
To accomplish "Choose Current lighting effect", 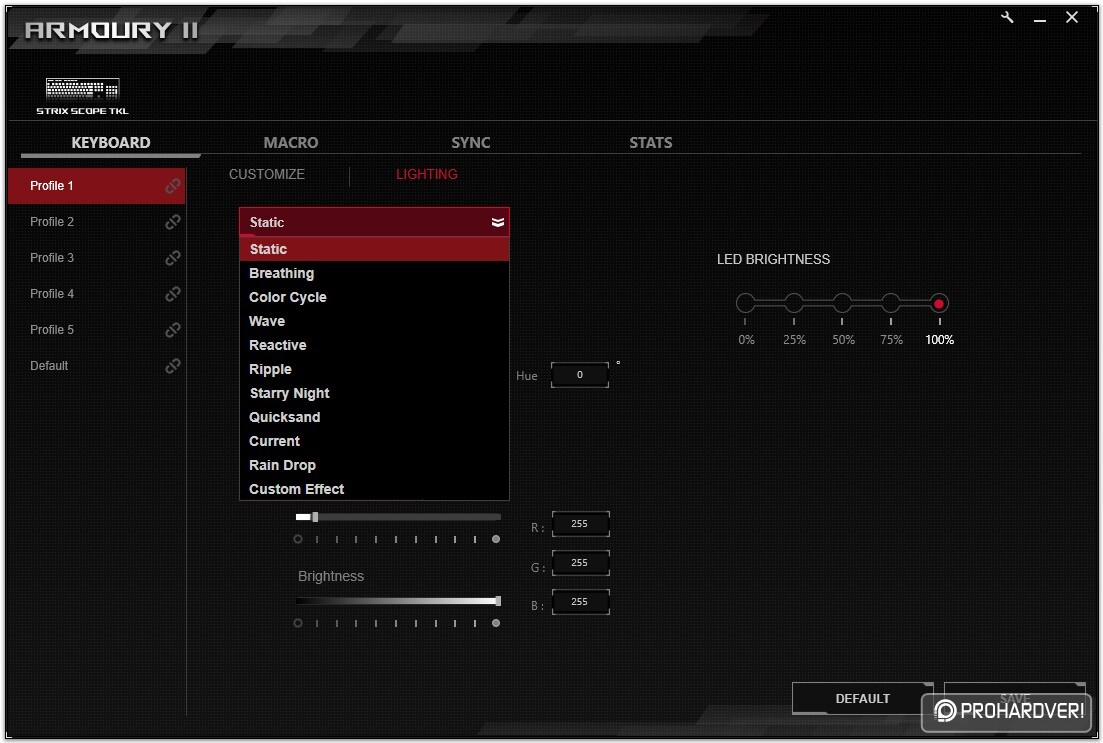I will pyautogui.click(x=374, y=440).
